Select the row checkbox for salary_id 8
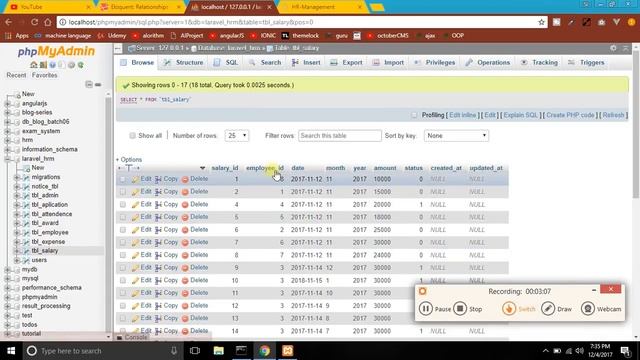Image resolution: width=640 pixels, height=360 pixels. point(123,255)
